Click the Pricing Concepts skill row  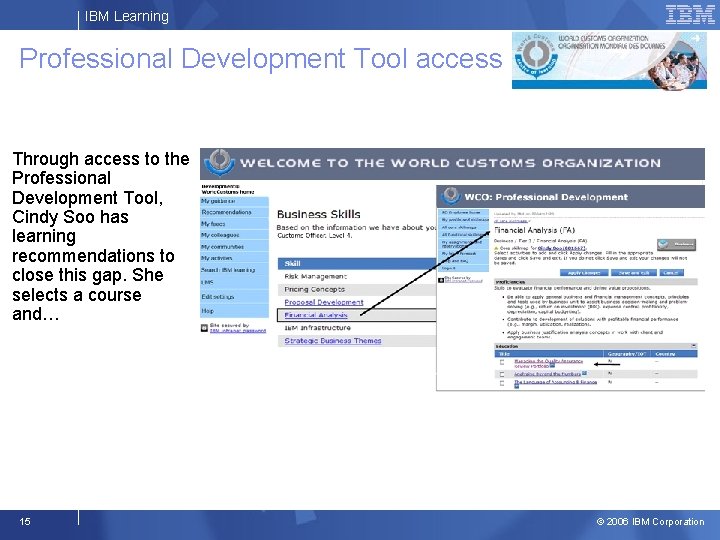pos(357,289)
